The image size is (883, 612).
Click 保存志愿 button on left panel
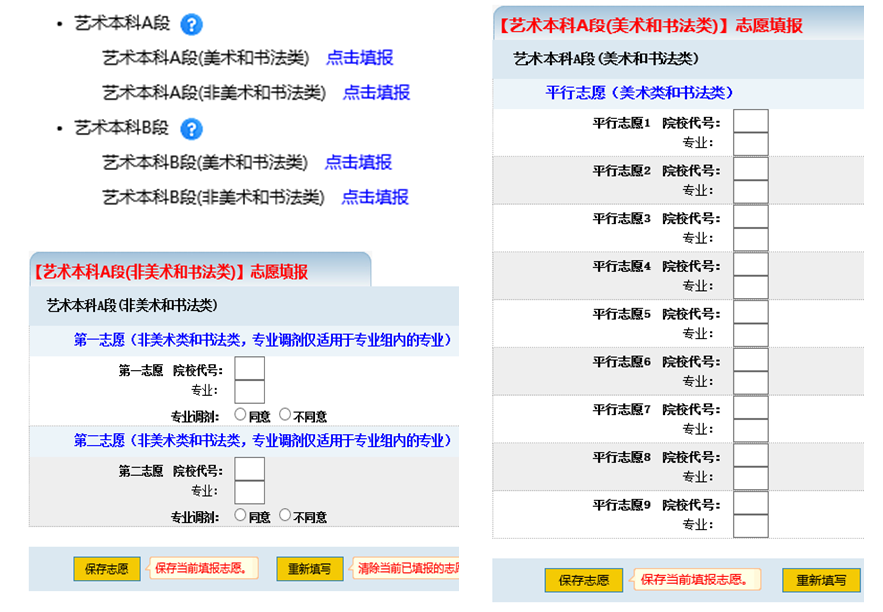(106, 567)
